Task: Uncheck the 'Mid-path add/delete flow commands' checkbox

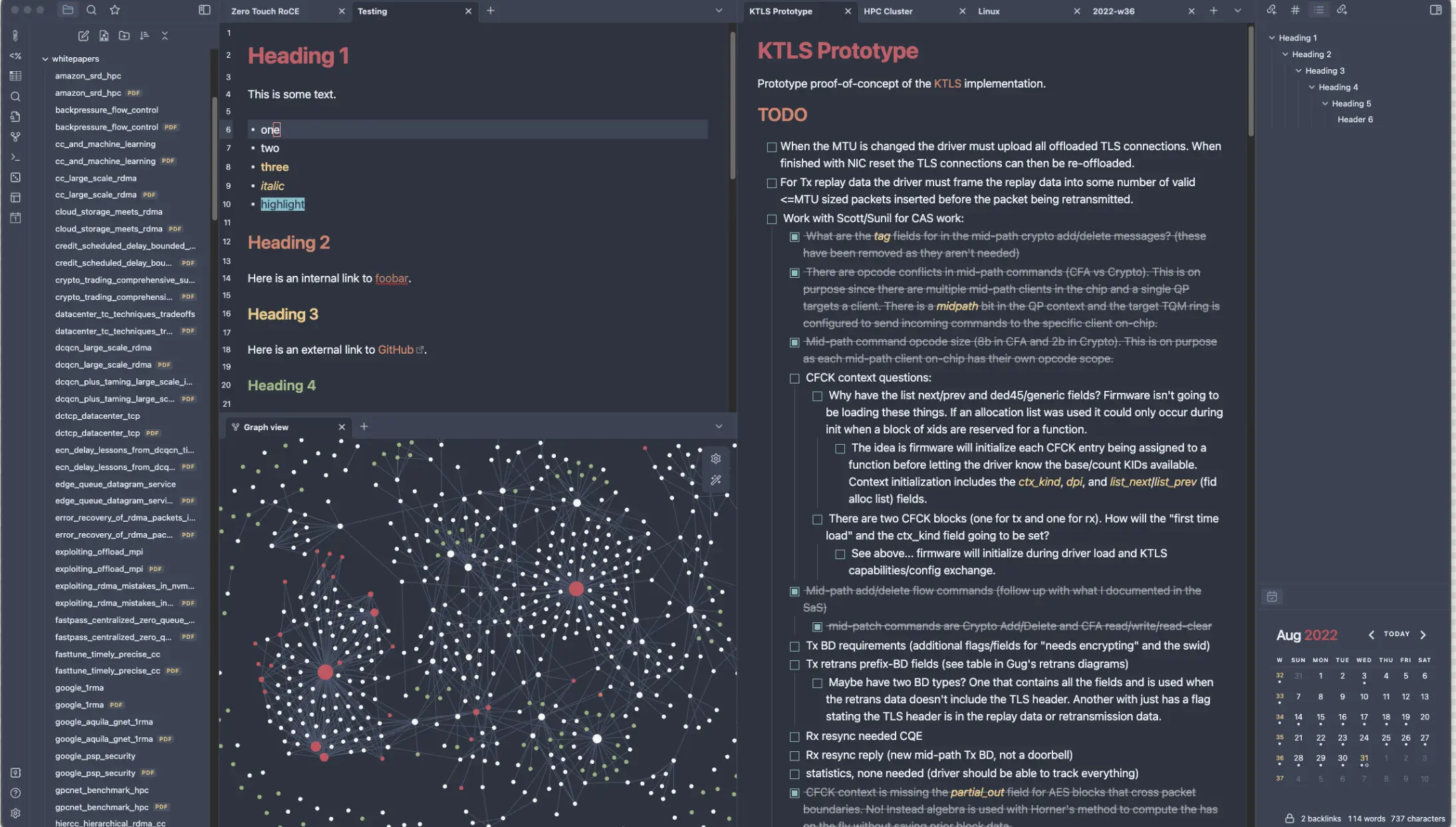Action: pyautogui.click(x=794, y=591)
